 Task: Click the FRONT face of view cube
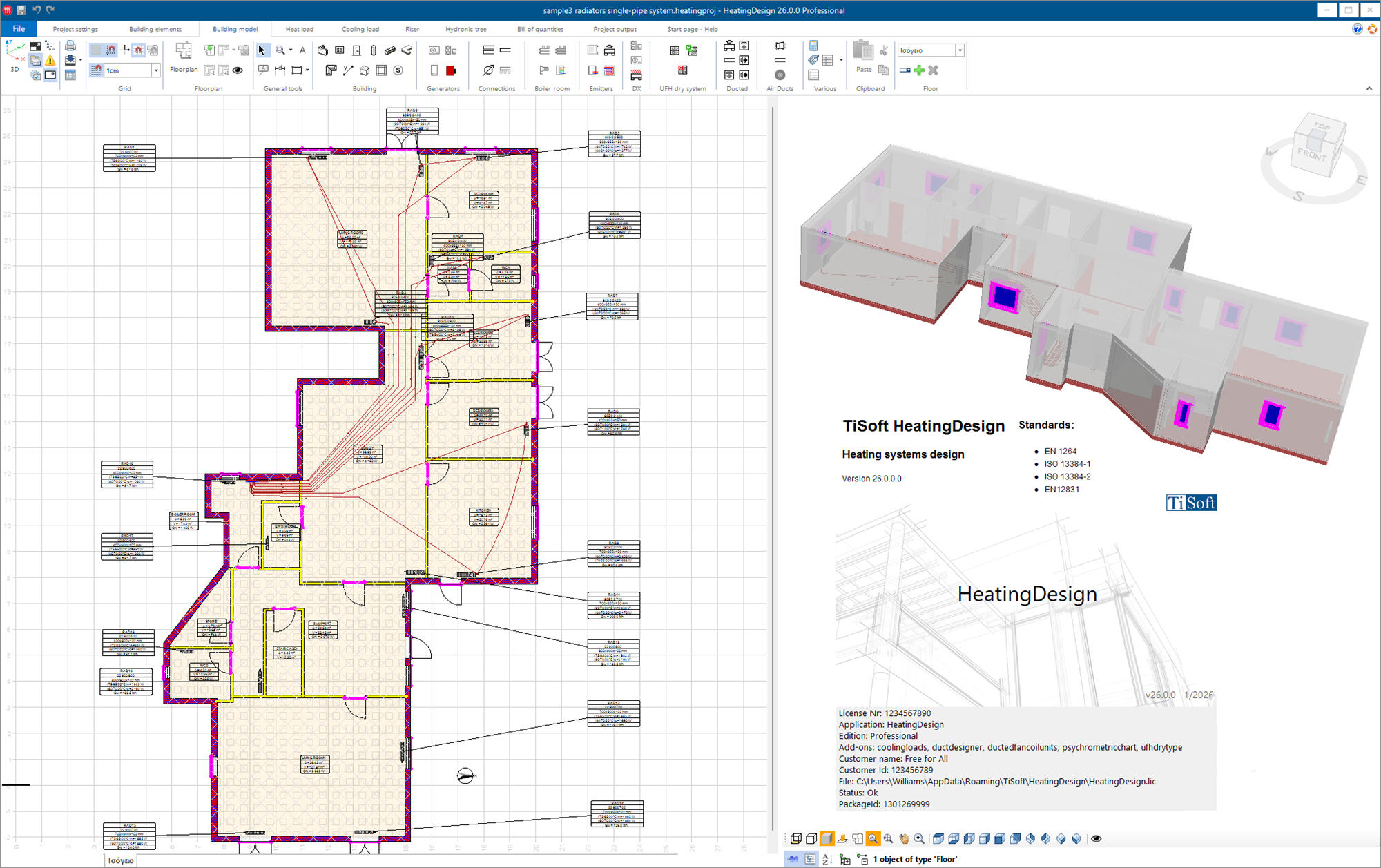1312,155
